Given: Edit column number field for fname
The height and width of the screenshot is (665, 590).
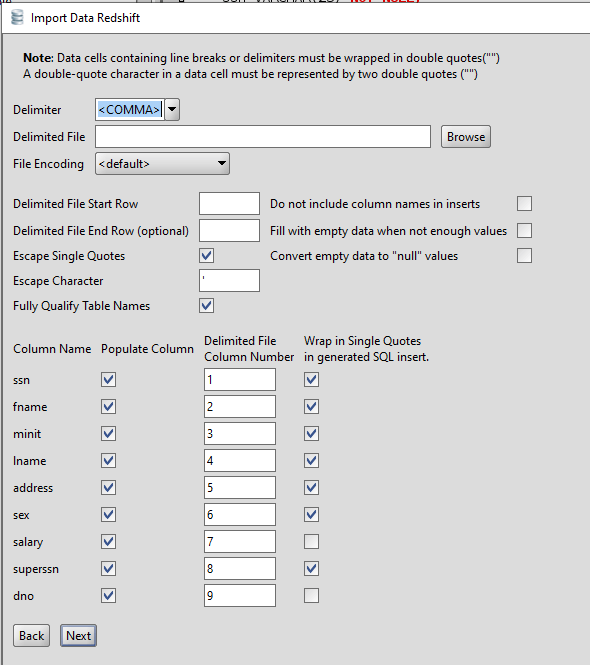Looking at the screenshot, I should coord(240,407).
